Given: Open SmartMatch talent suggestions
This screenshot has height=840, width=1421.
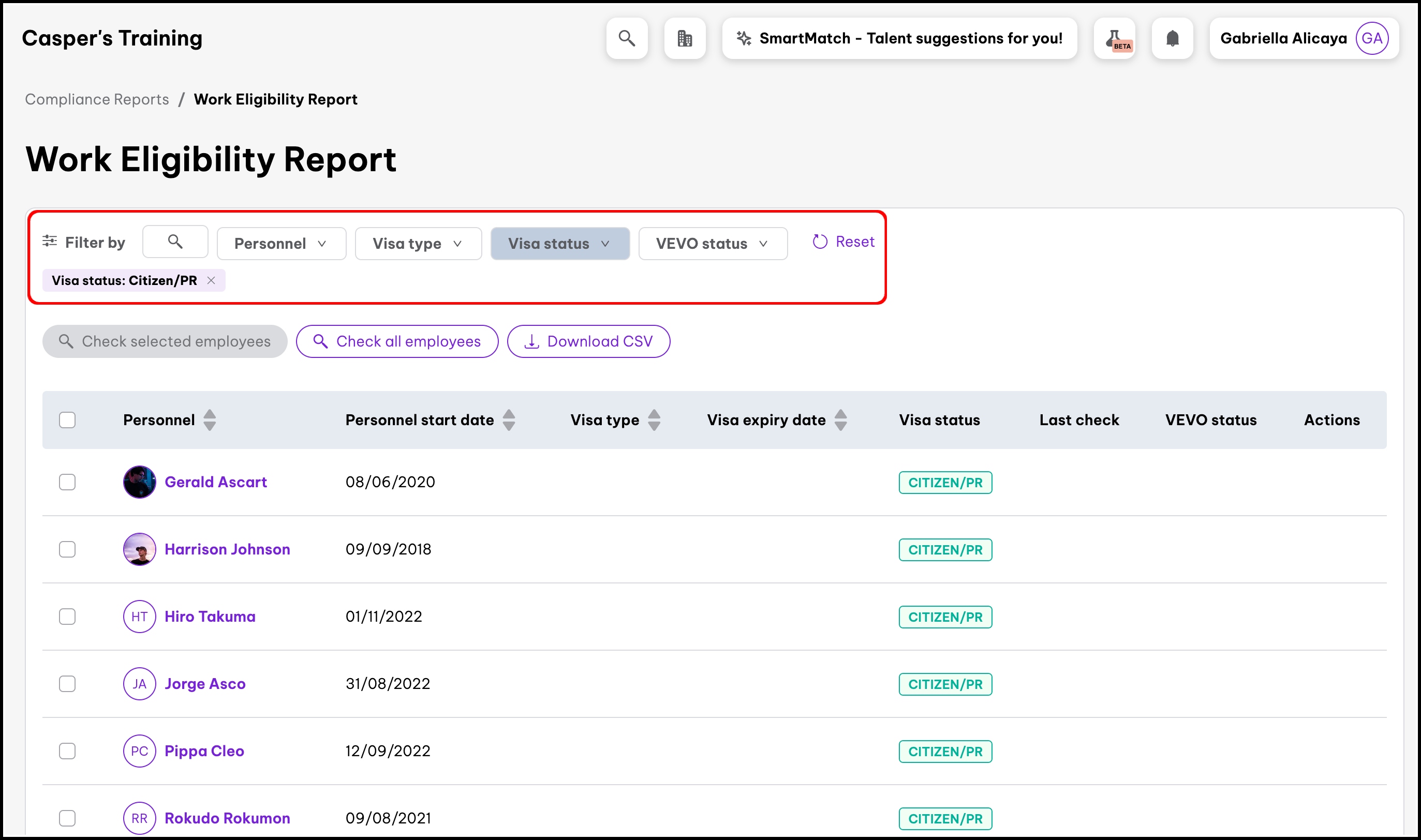Looking at the screenshot, I should [x=899, y=38].
